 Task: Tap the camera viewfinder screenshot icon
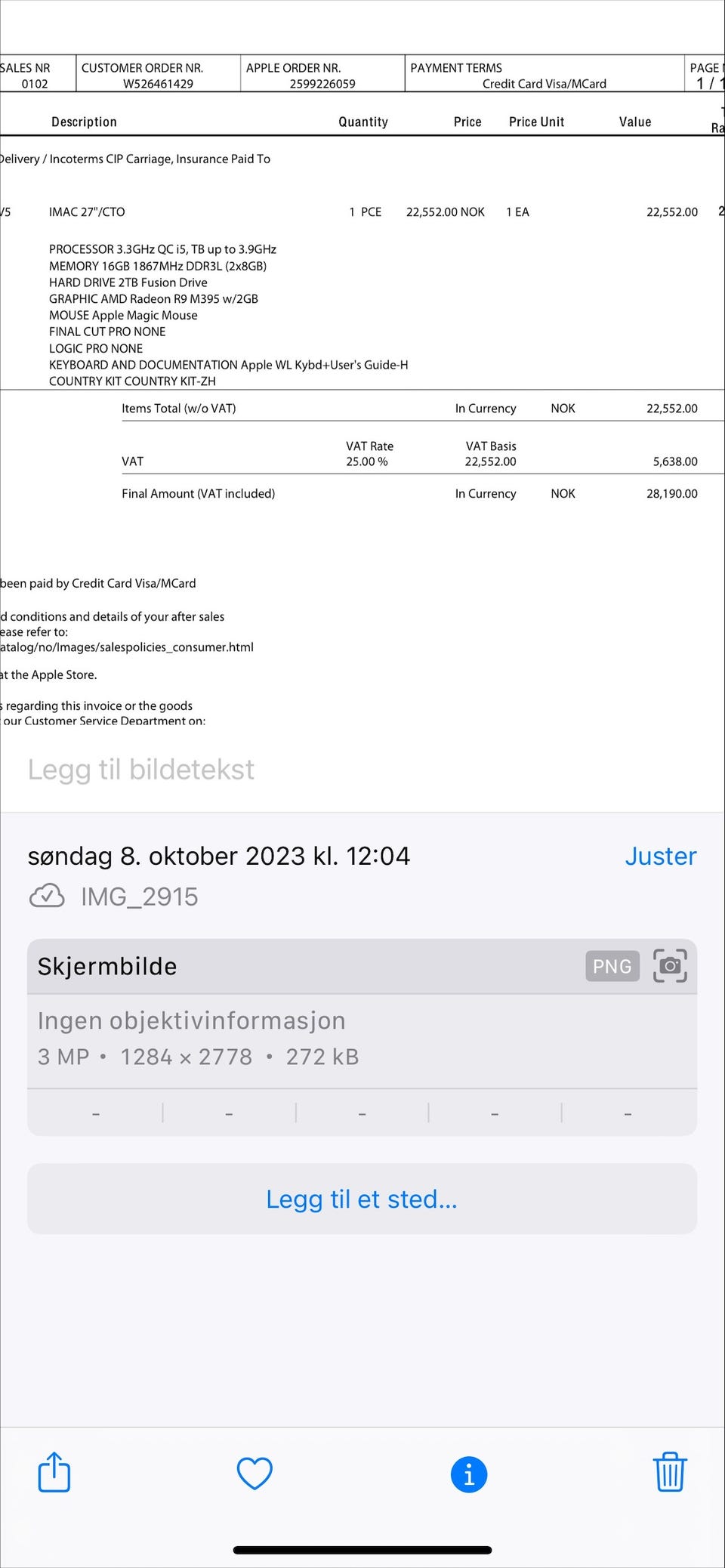click(670, 966)
